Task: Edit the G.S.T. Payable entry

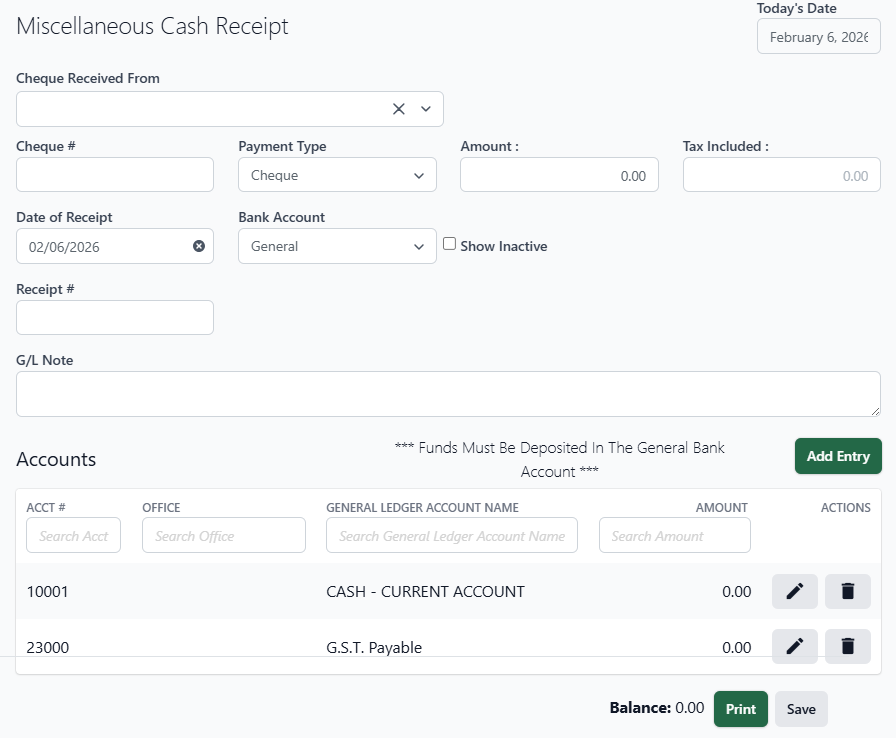Action: [x=794, y=647]
